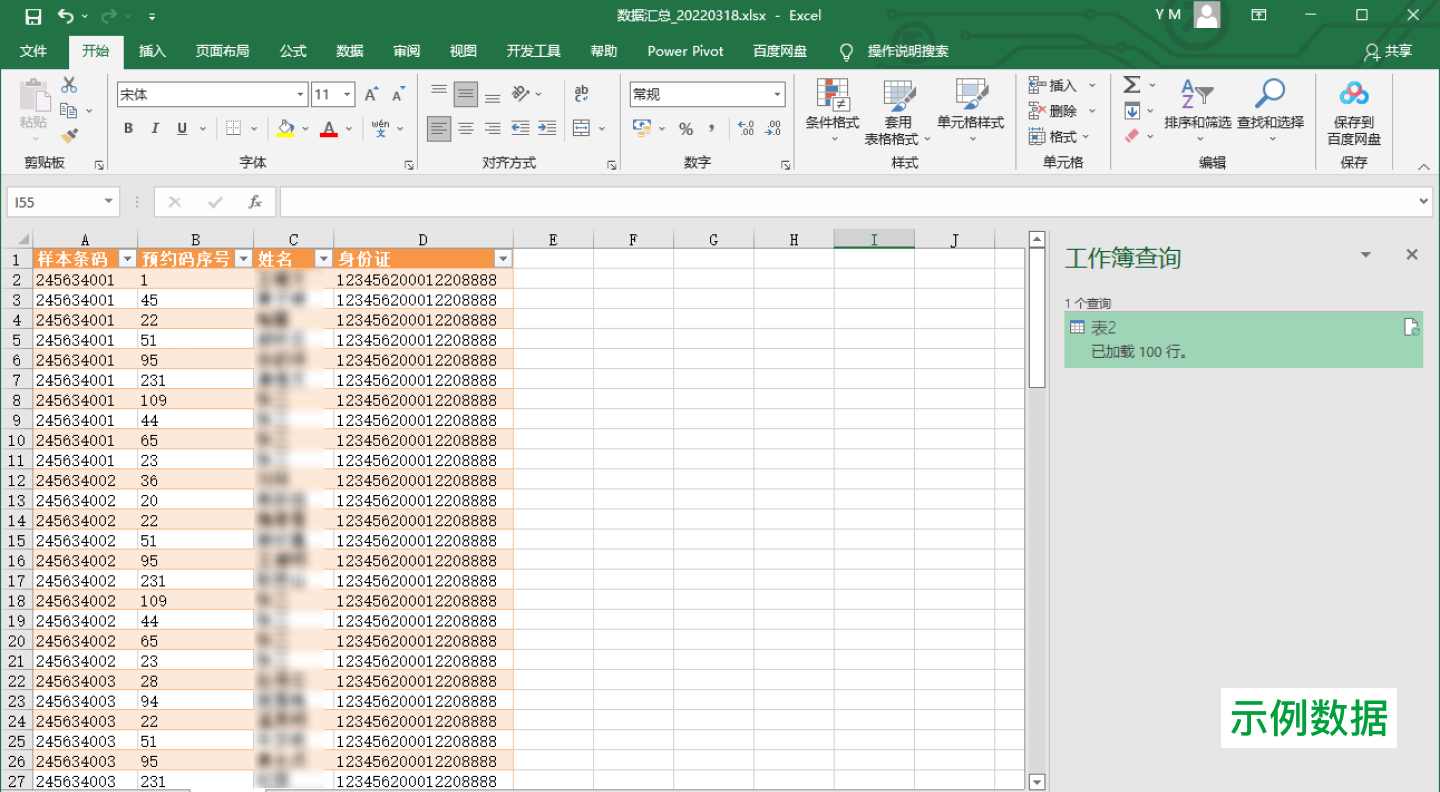Click the insert function fx icon
Screen dimensions: 1440x792
point(255,202)
